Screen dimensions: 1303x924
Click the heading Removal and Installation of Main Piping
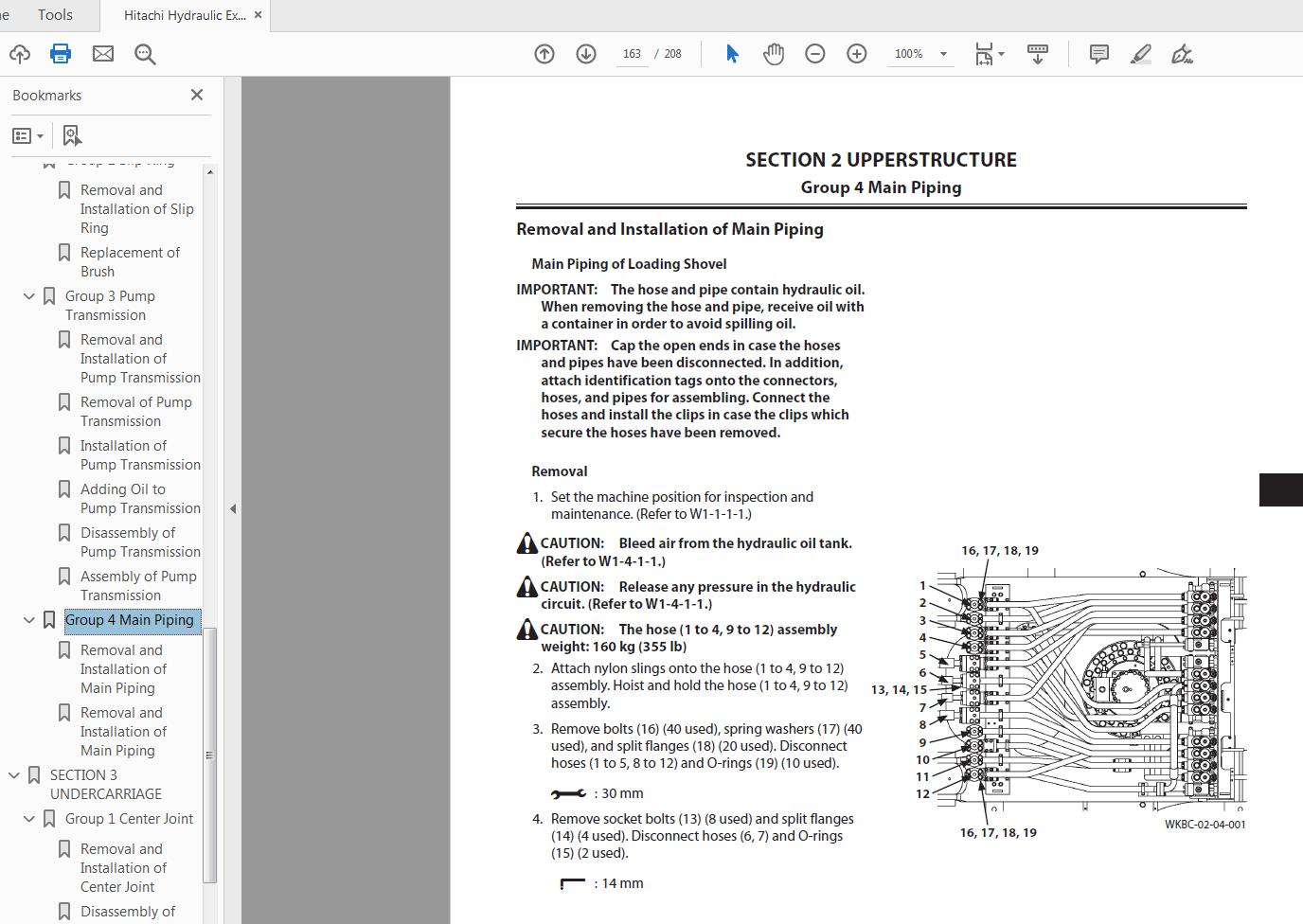[x=669, y=229]
